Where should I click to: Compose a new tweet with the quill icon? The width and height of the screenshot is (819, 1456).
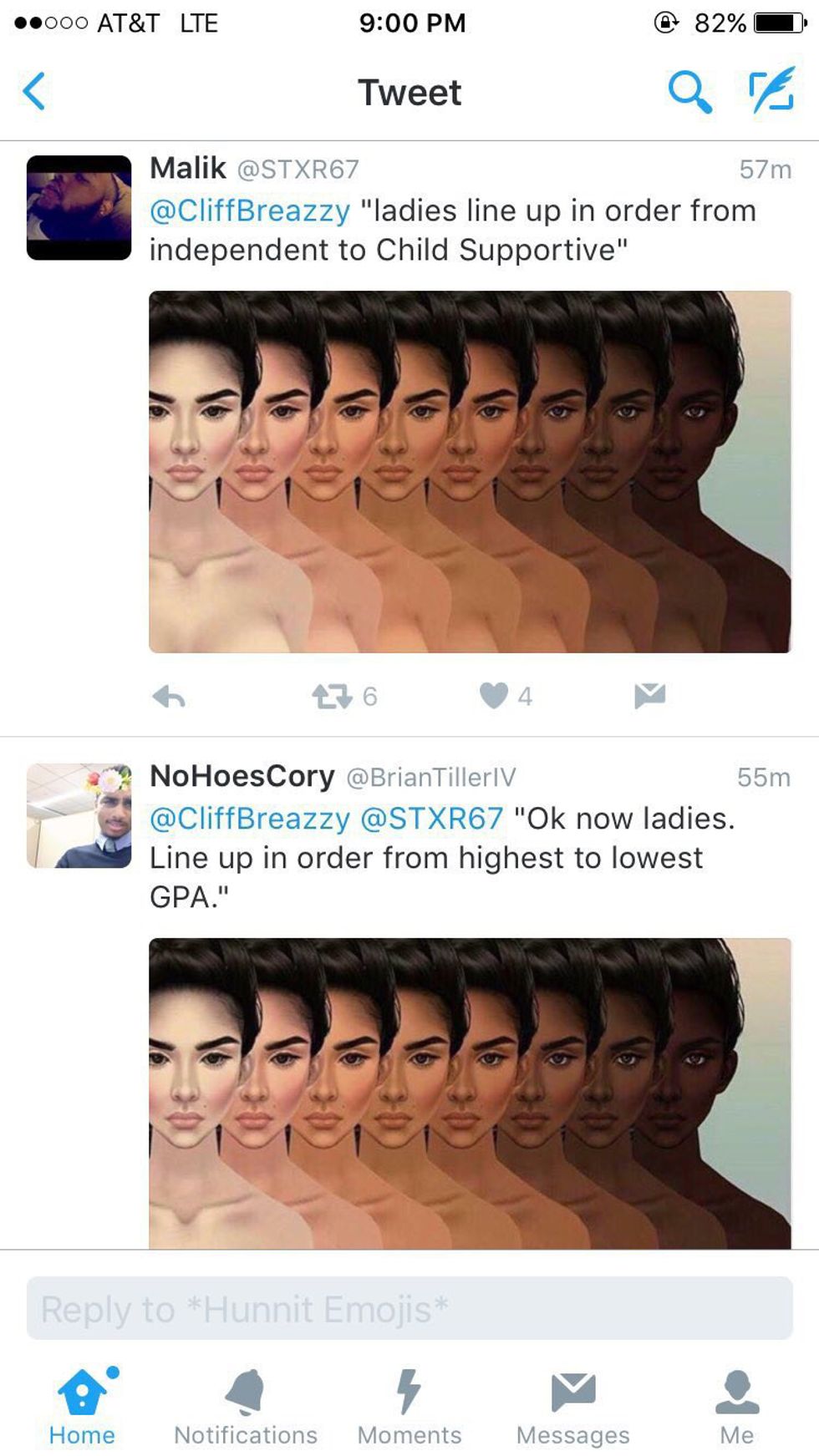(x=771, y=90)
